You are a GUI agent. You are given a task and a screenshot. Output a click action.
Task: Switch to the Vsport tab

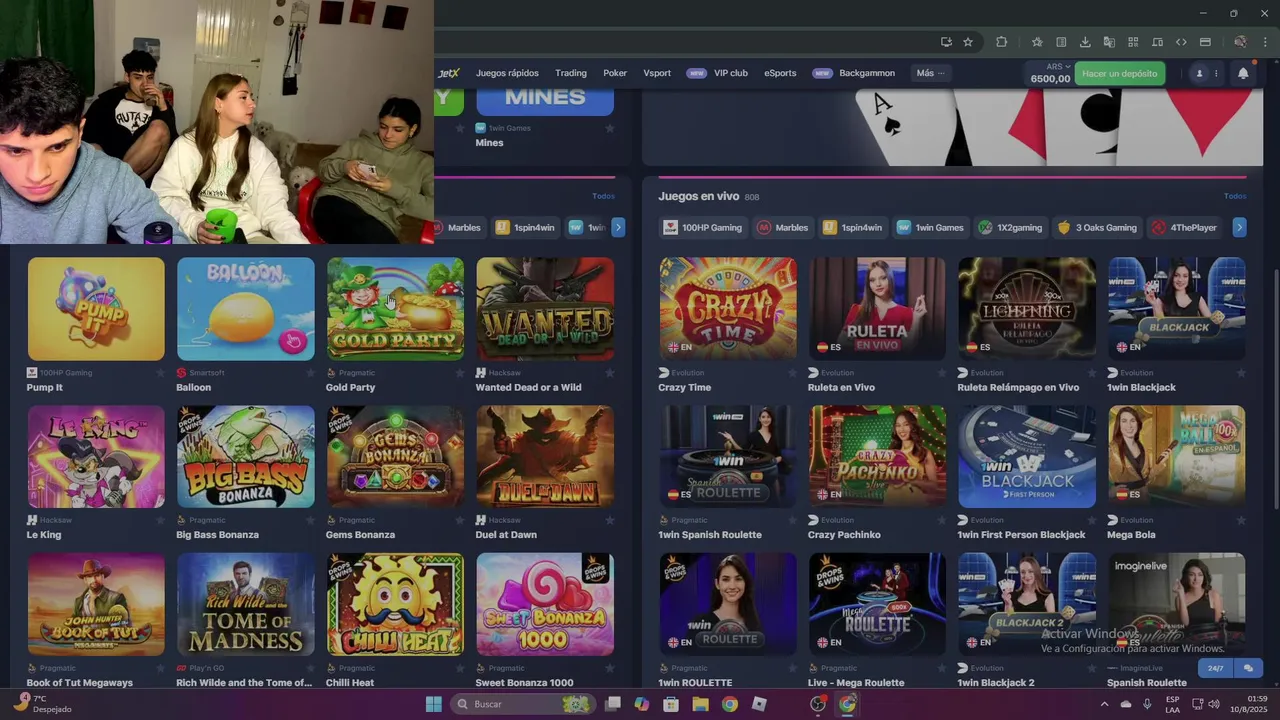tap(657, 73)
